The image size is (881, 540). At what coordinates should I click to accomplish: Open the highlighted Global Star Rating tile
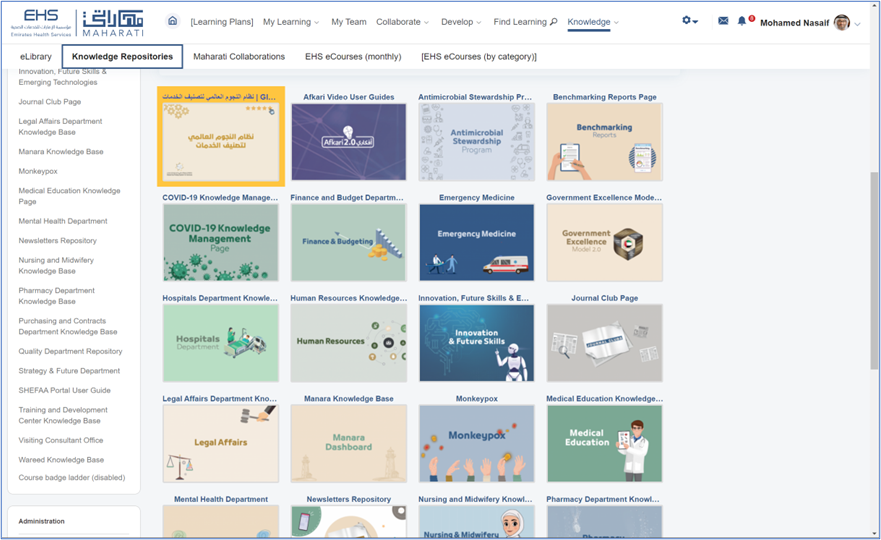coord(221,137)
